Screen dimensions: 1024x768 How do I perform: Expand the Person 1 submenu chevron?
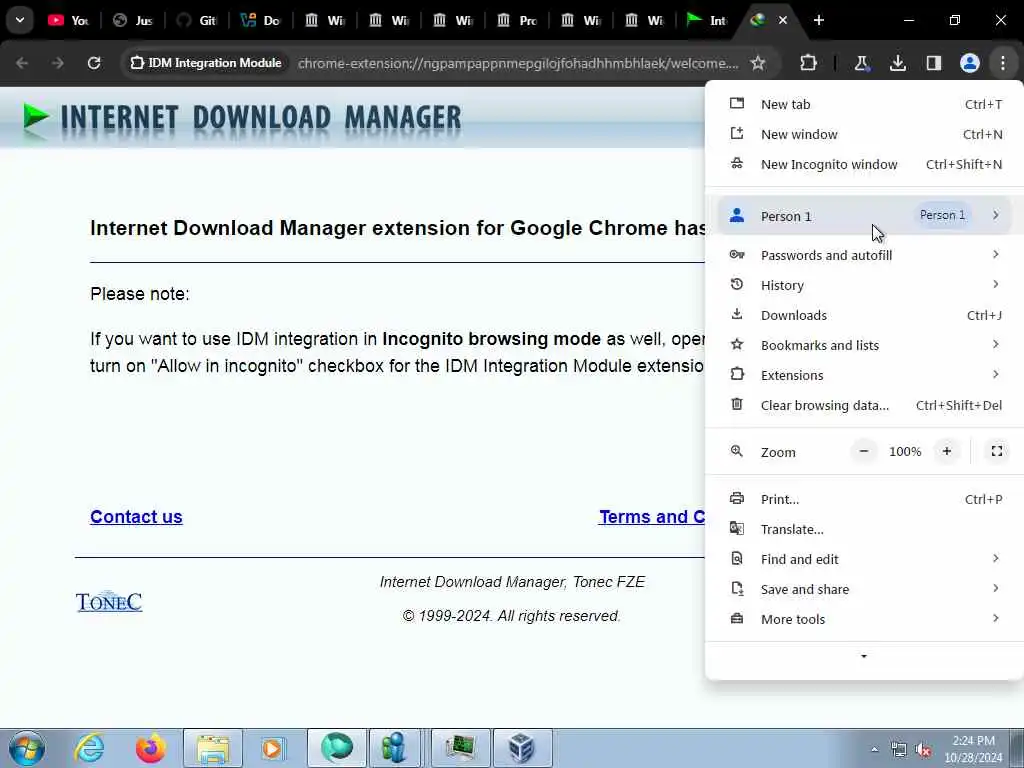[995, 216]
